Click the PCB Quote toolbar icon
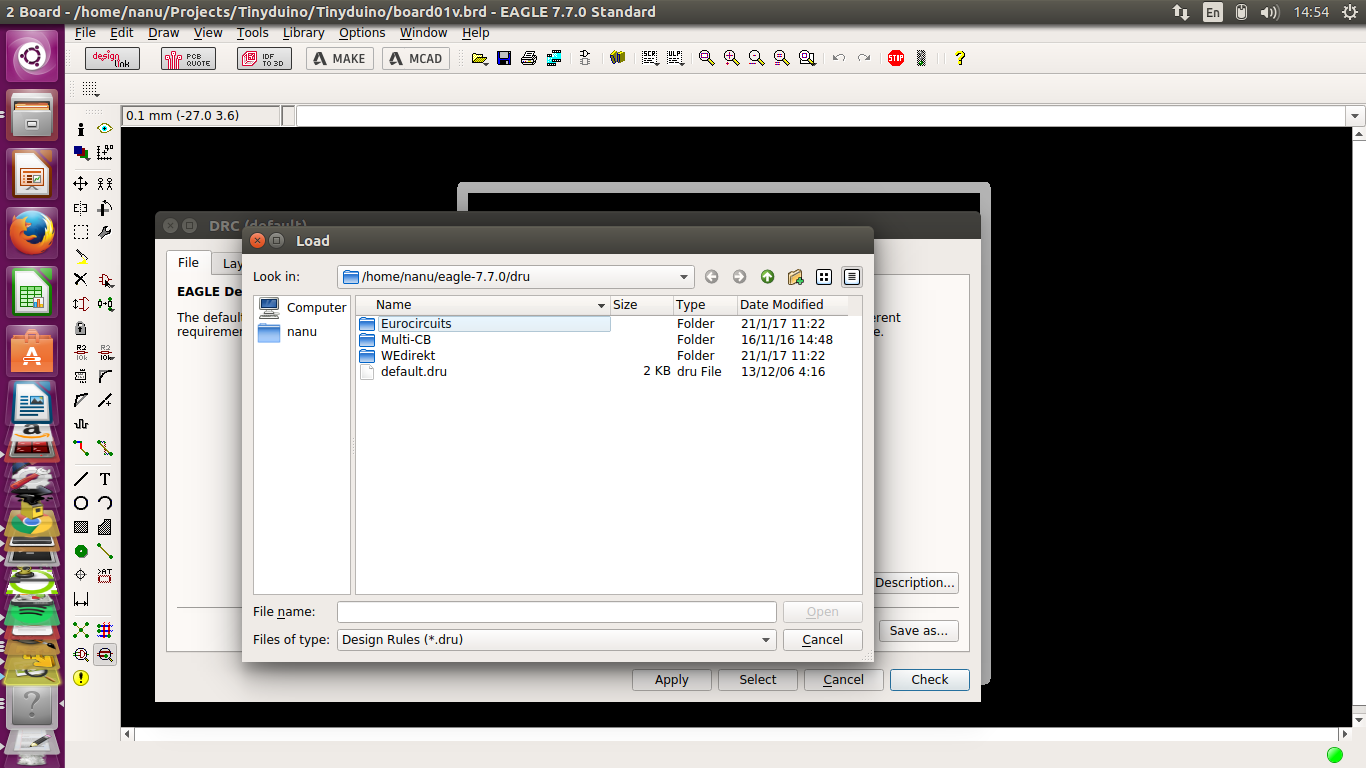Viewport: 1366px width, 768px height. click(188, 58)
